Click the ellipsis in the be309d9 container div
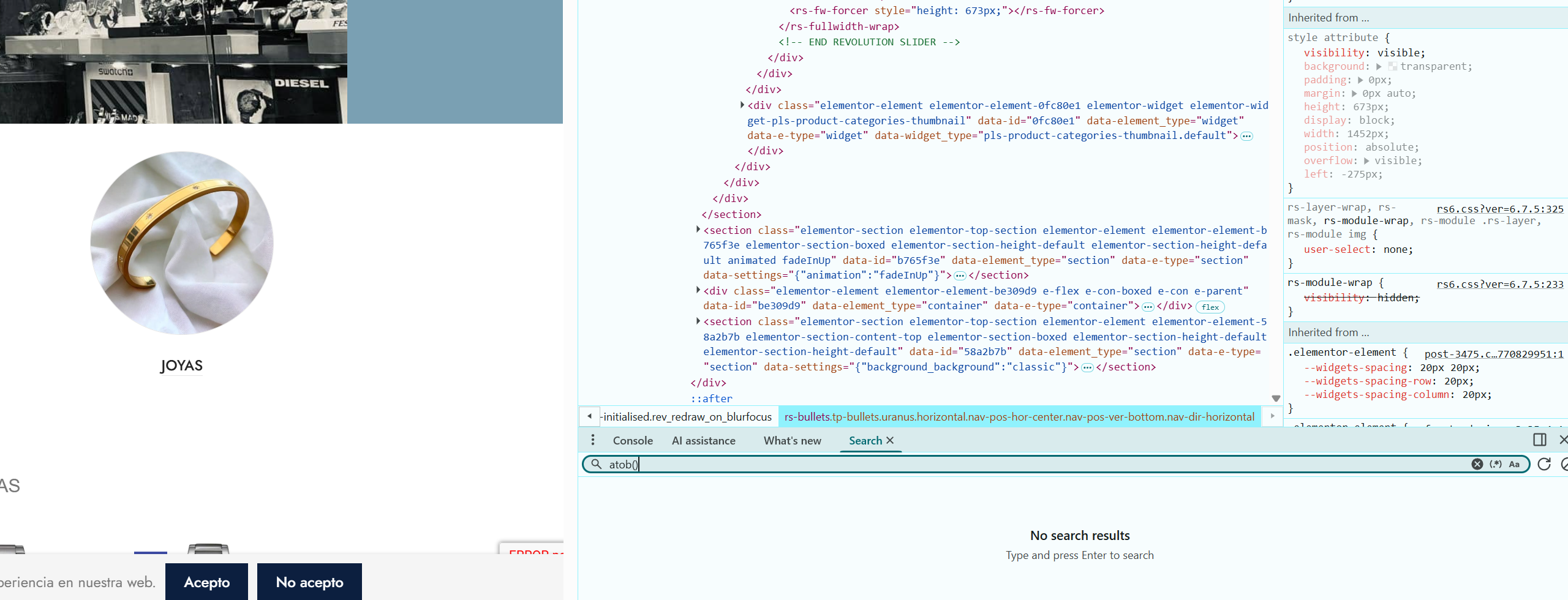Image resolution: width=1568 pixels, height=600 pixels. [1148, 307]
